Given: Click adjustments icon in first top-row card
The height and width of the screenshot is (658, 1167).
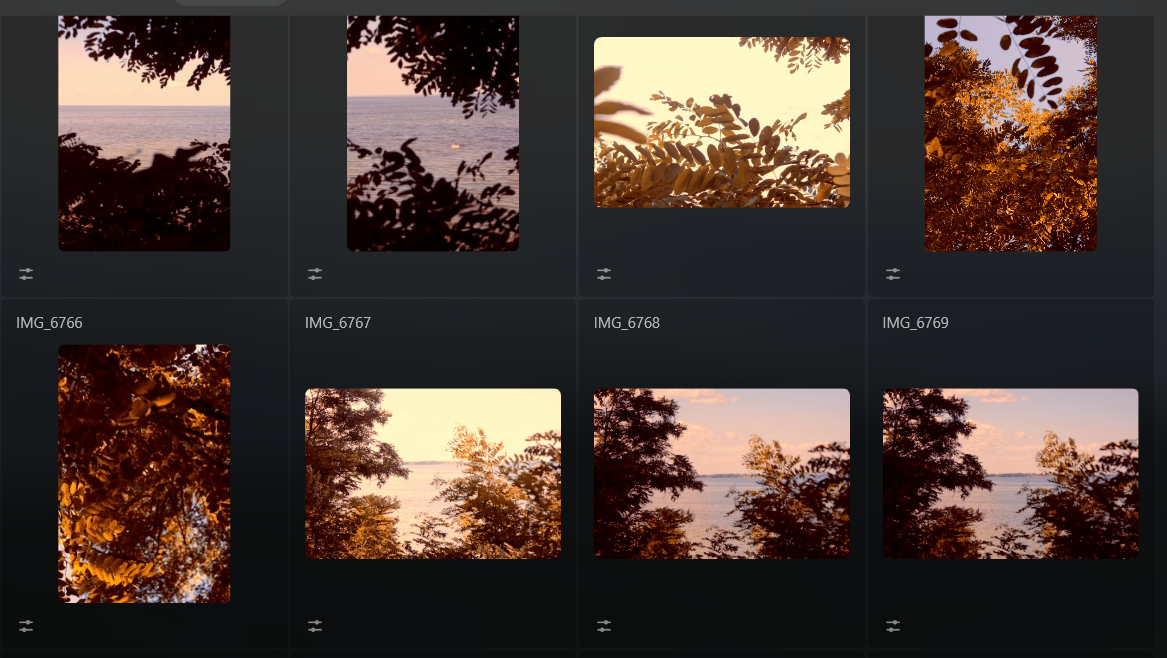Looking at the screenshot, I should pyautogui.click(x=26, y=274).
